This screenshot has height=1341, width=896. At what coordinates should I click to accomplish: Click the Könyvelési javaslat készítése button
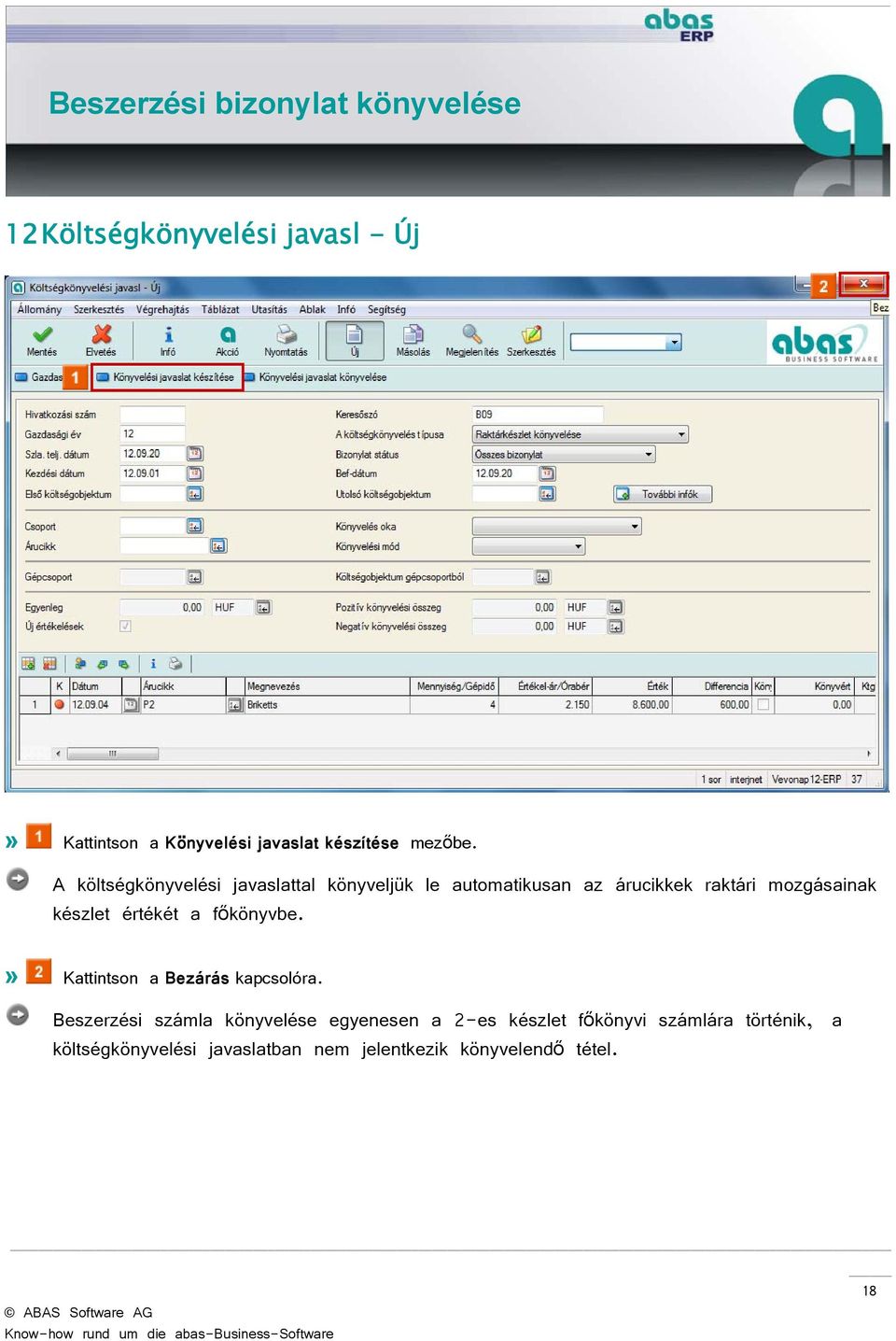click(x=167, y=377)
